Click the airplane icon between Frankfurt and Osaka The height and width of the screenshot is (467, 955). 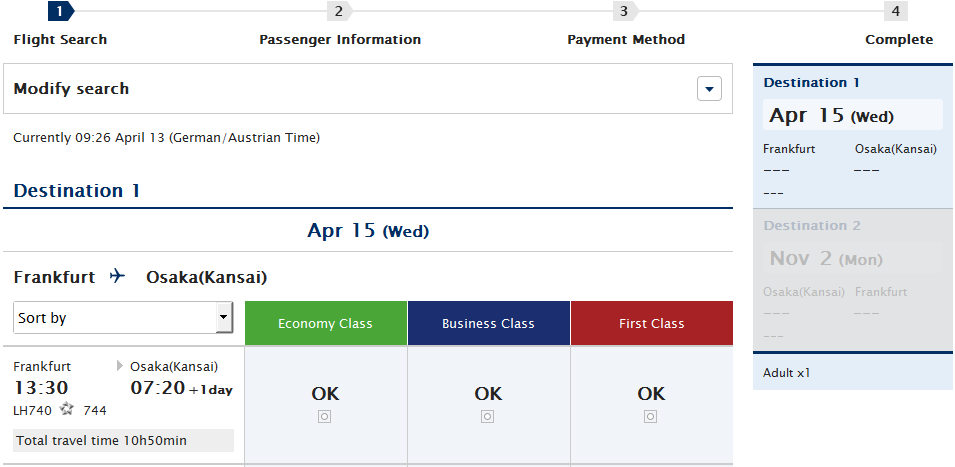pos(118,276)
